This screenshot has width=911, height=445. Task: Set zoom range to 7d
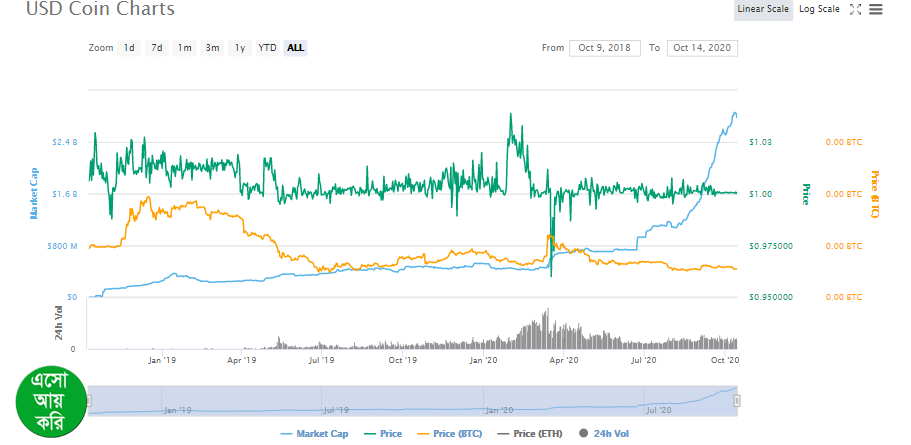click(x=157, y=48)
